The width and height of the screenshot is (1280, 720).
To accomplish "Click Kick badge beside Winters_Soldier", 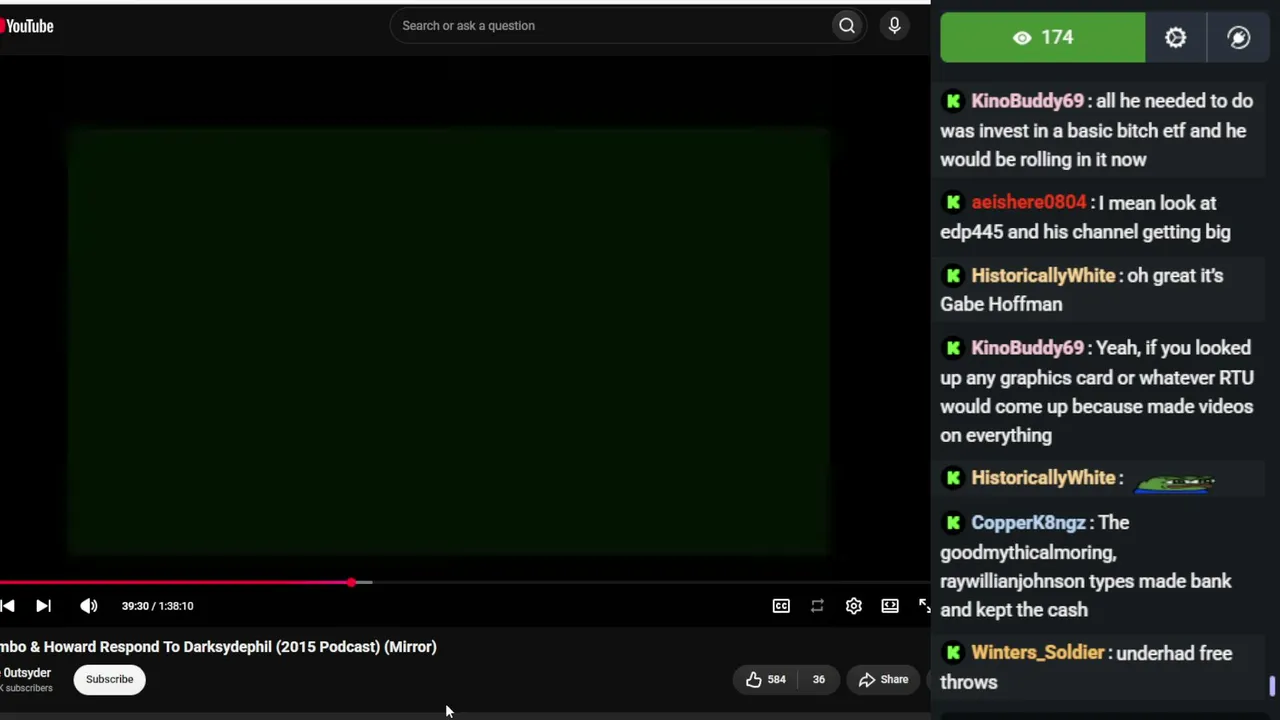I will tap(953, 653).
